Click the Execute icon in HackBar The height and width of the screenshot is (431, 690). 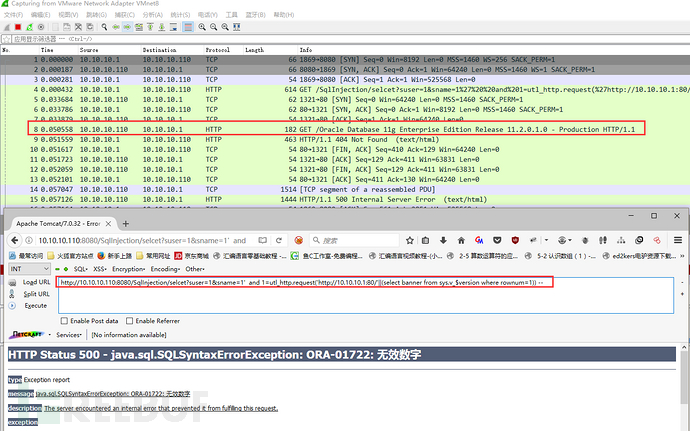[13, 306]
